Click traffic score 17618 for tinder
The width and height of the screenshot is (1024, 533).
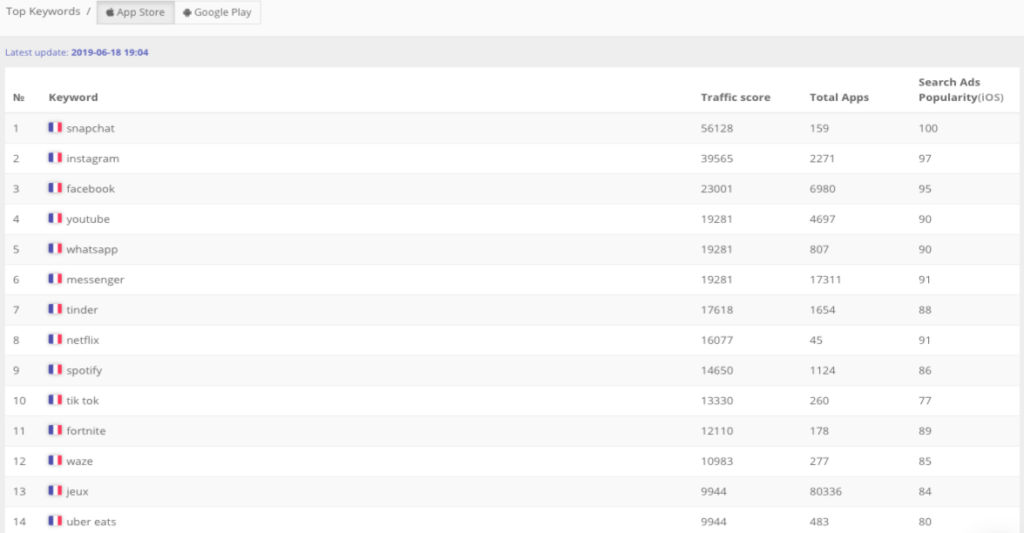point(717,310)
